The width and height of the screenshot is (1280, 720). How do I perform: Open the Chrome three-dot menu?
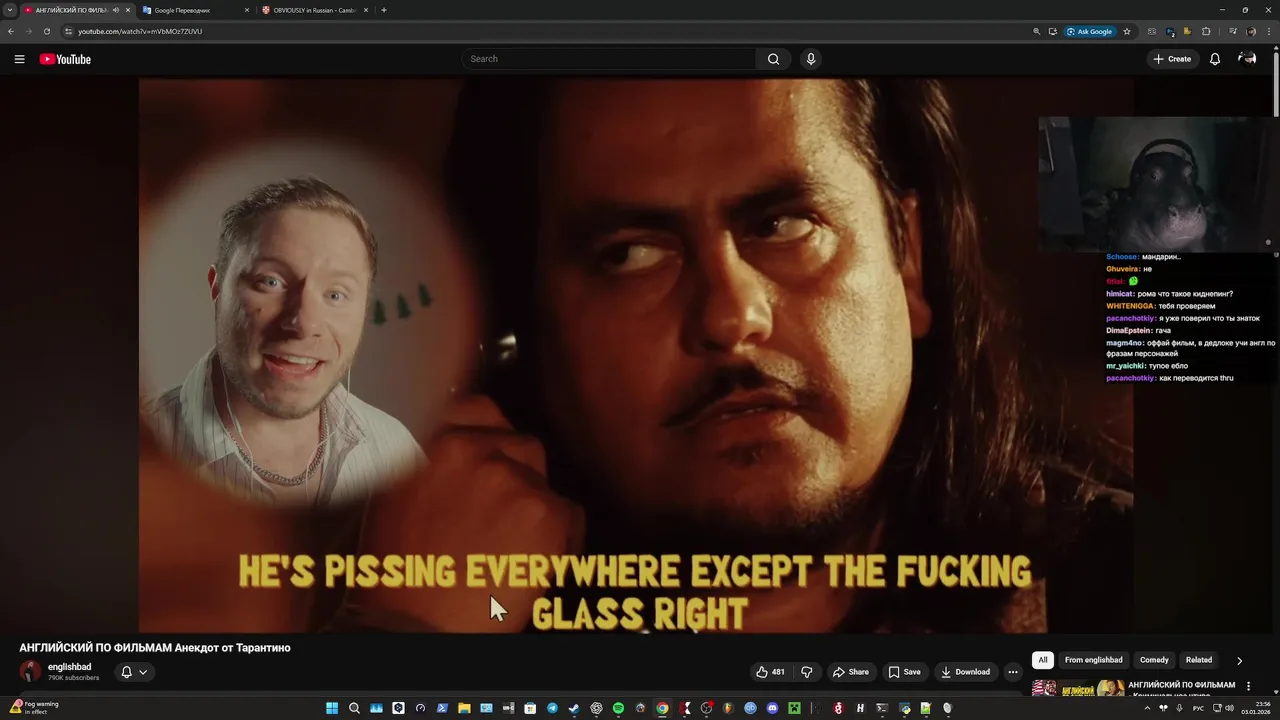(x=1269, y=31)
